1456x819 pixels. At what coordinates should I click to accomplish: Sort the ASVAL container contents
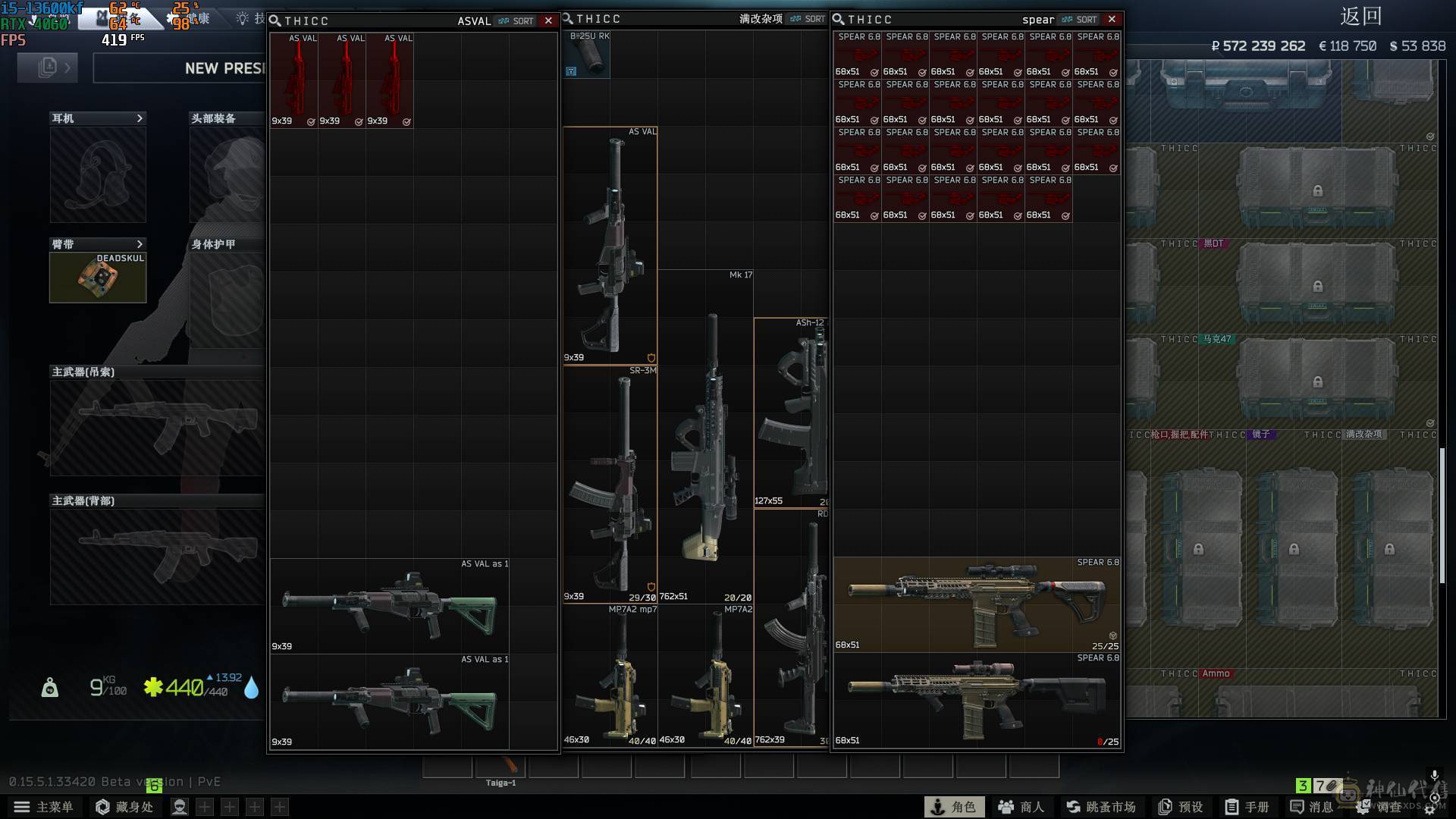(516, 20)
